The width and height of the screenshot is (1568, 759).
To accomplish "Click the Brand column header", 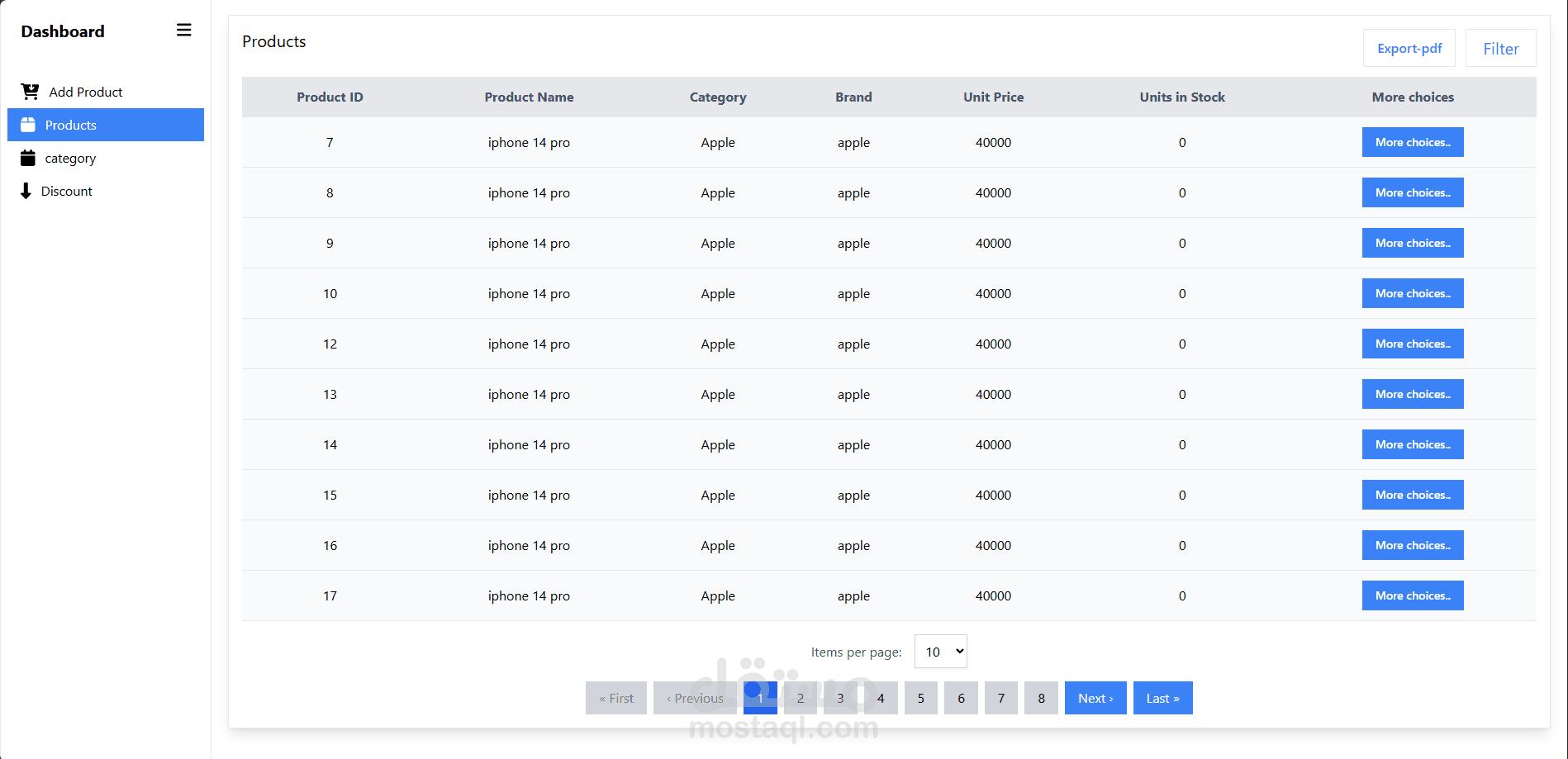I will [x=853, y=97].
